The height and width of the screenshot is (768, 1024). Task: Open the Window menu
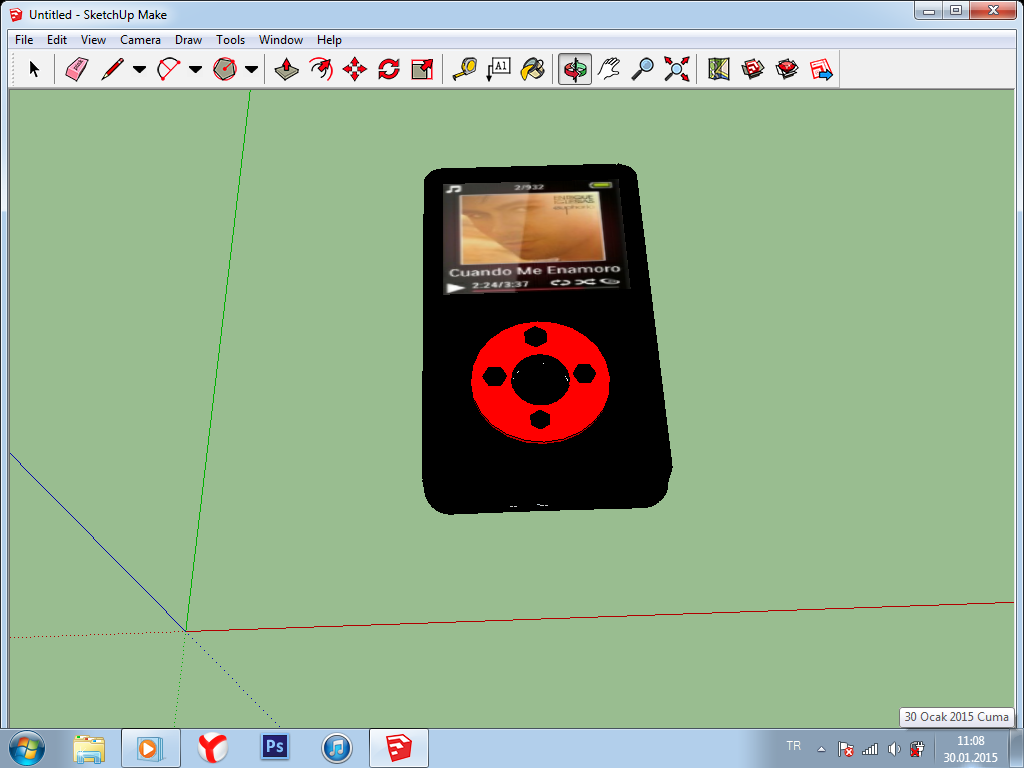[x=281, y=40]
